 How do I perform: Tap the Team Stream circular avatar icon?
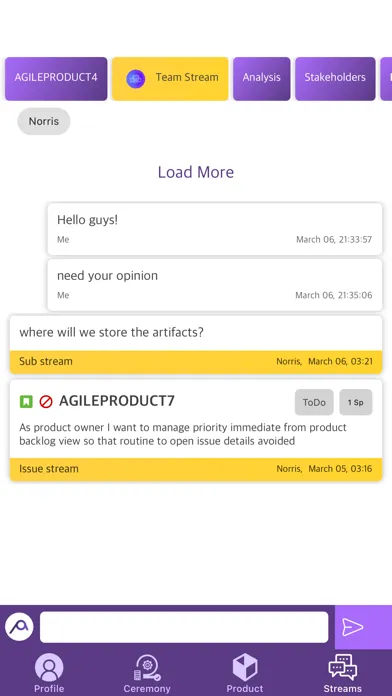pyautogui.click(x=135, y=79)
